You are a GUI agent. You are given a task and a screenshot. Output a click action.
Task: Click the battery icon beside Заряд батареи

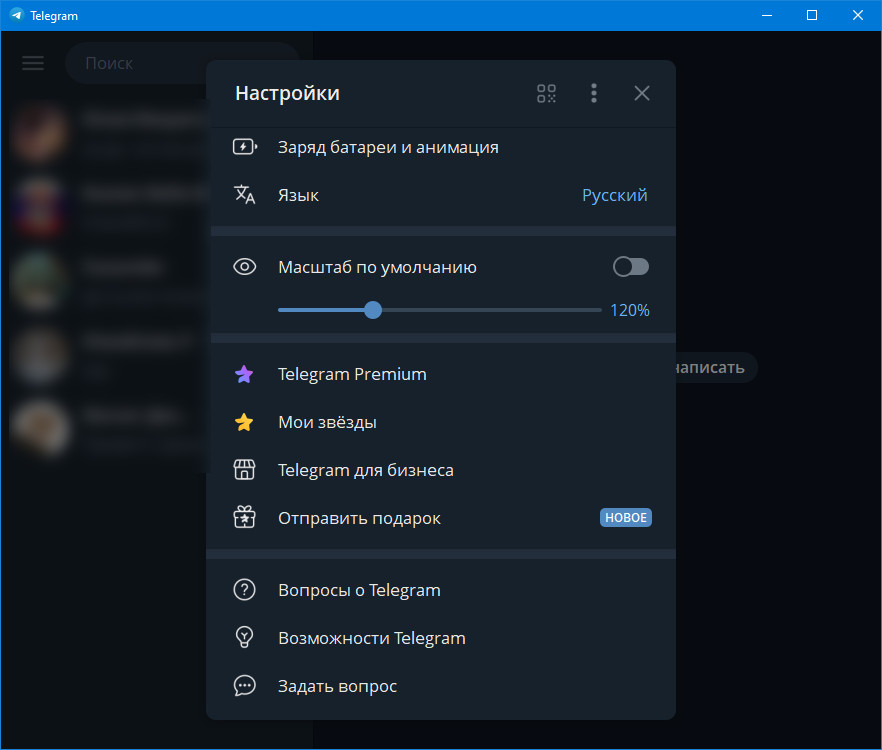click(245, 147)
